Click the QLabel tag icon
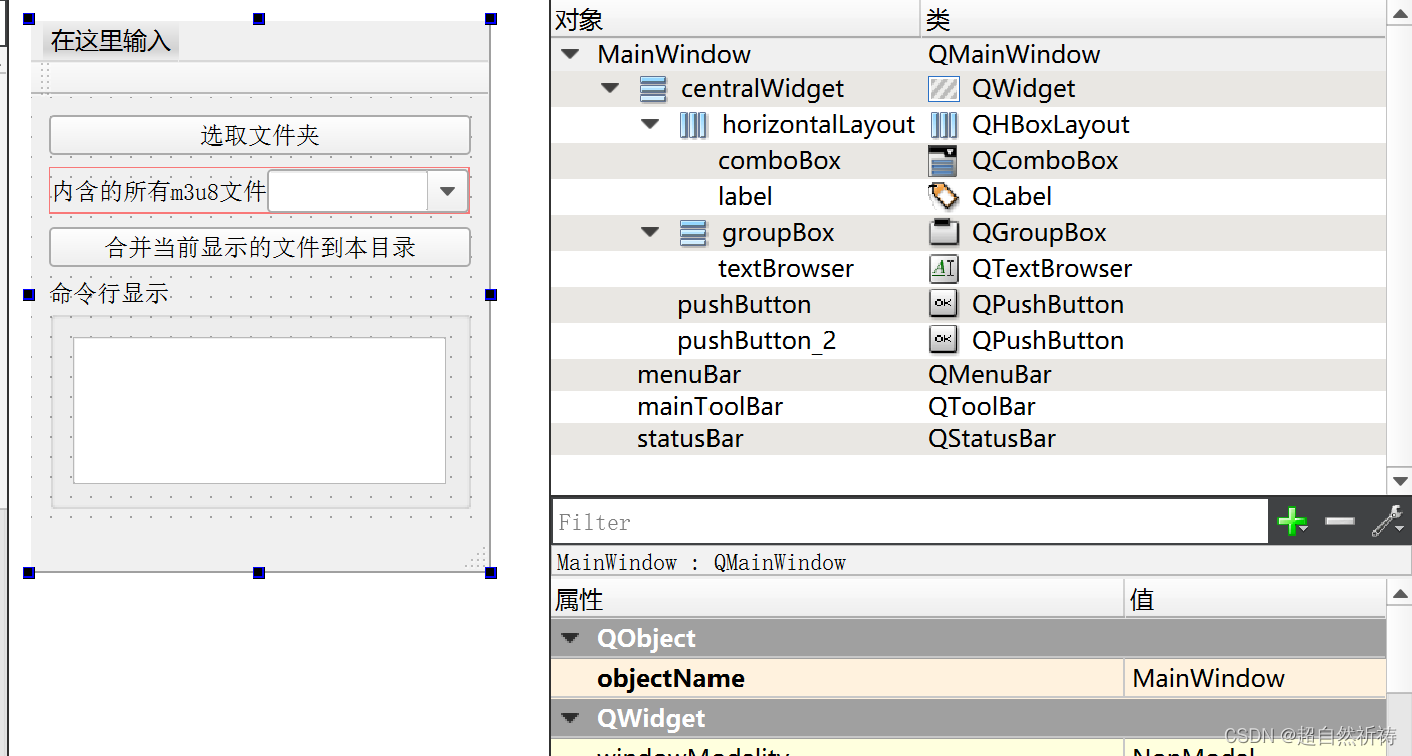This screenshot has height=756, width=1412. [943, 197]
